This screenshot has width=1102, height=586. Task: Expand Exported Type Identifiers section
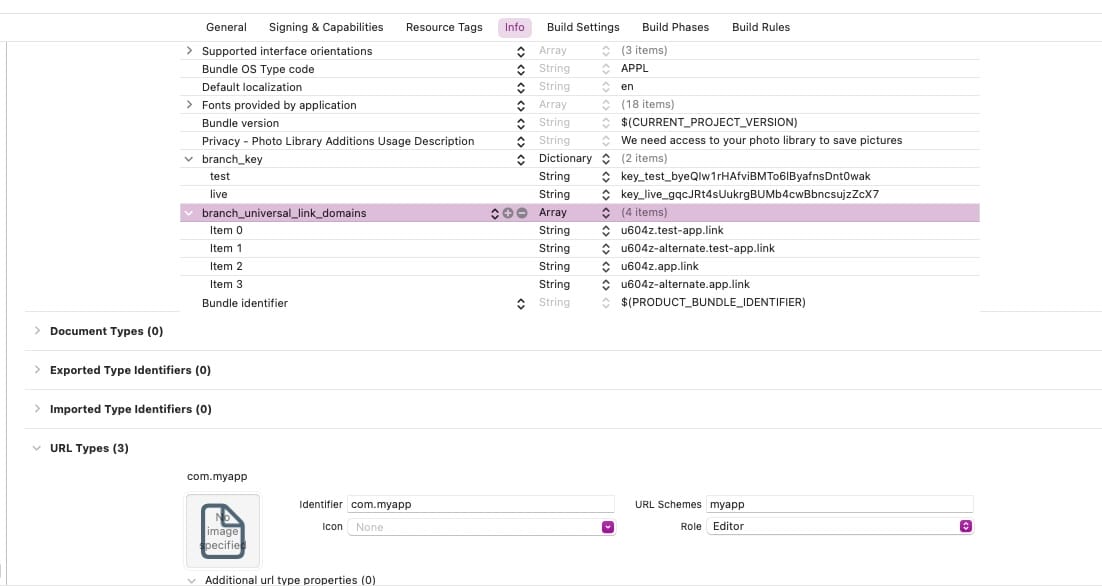click(37, 370)
